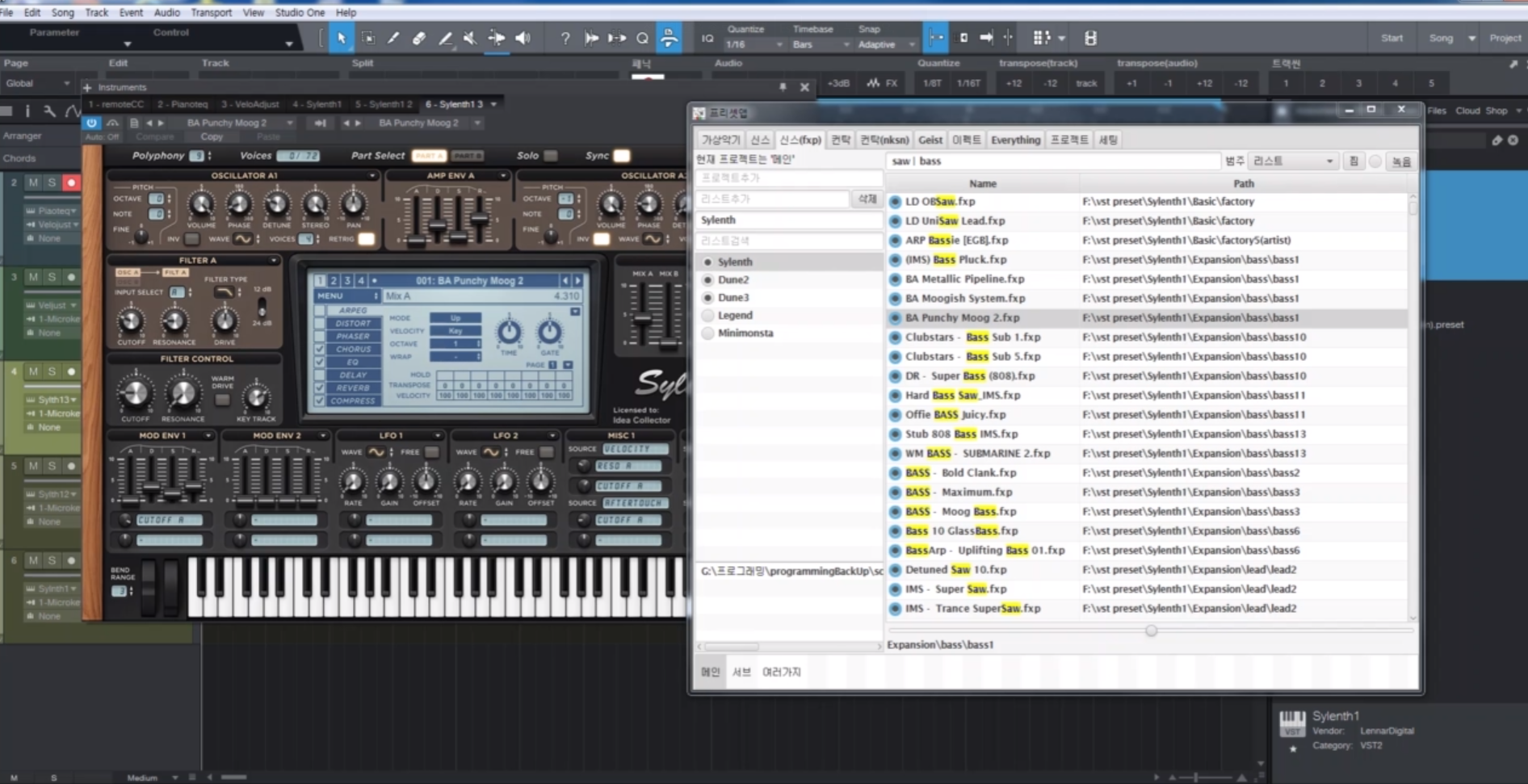This screenshot has height=784, width=1528.
Task: Expand the Amp Env A menu arrow
Action: (x=502, y=175)
